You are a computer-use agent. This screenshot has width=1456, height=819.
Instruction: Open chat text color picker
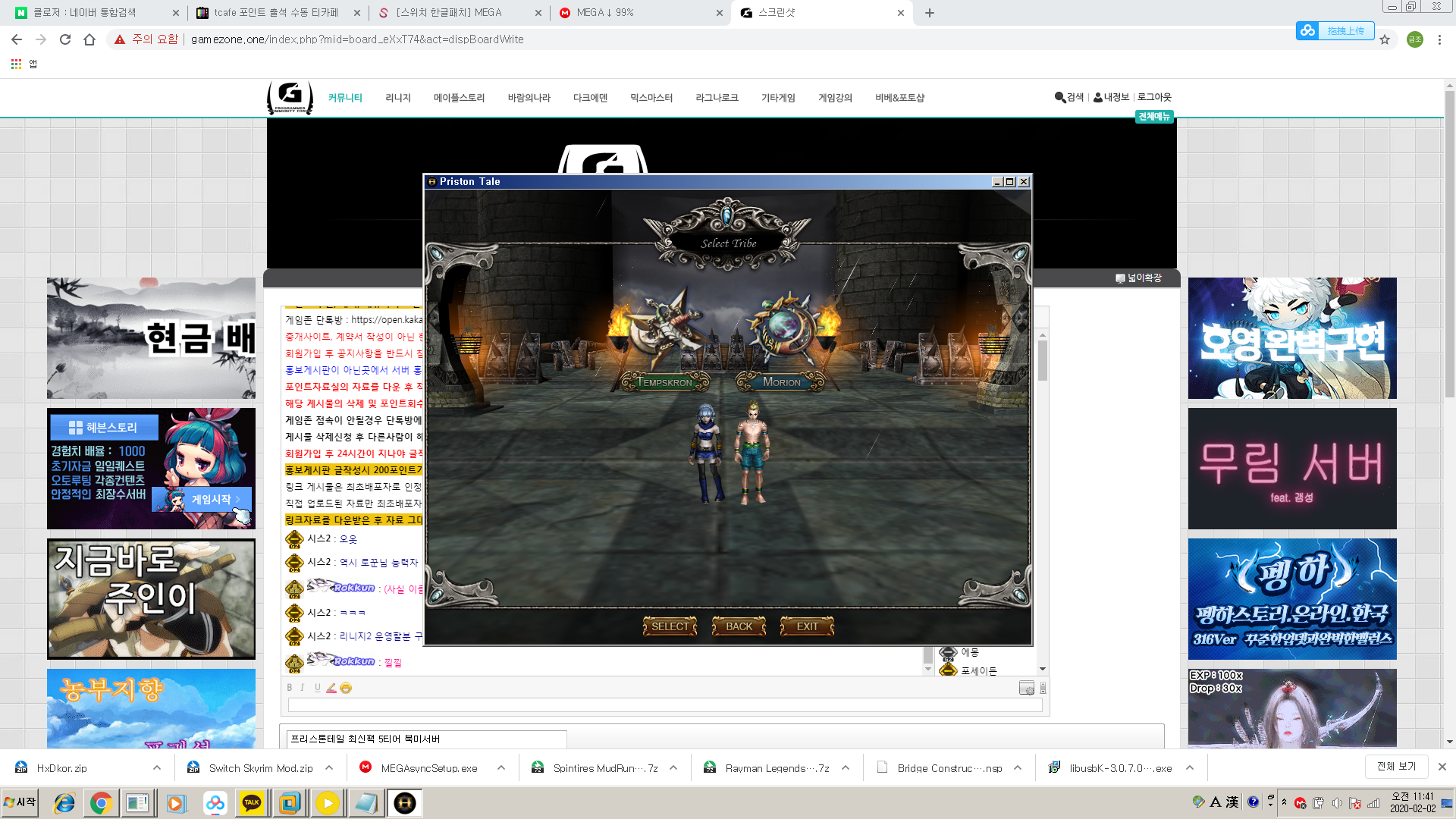pyautogui.click(x=331, y=688)
